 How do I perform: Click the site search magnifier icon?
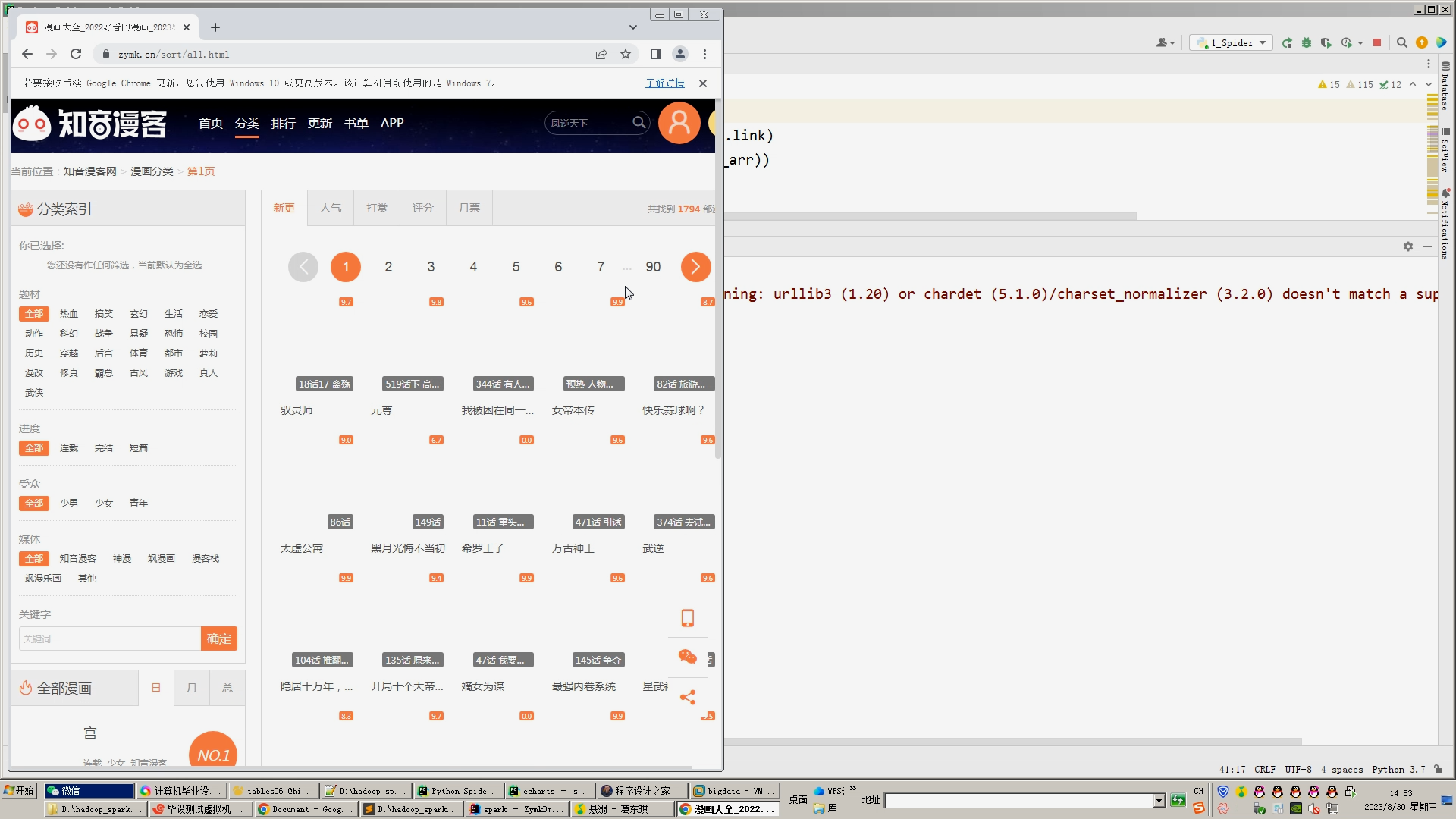(639, 123)
